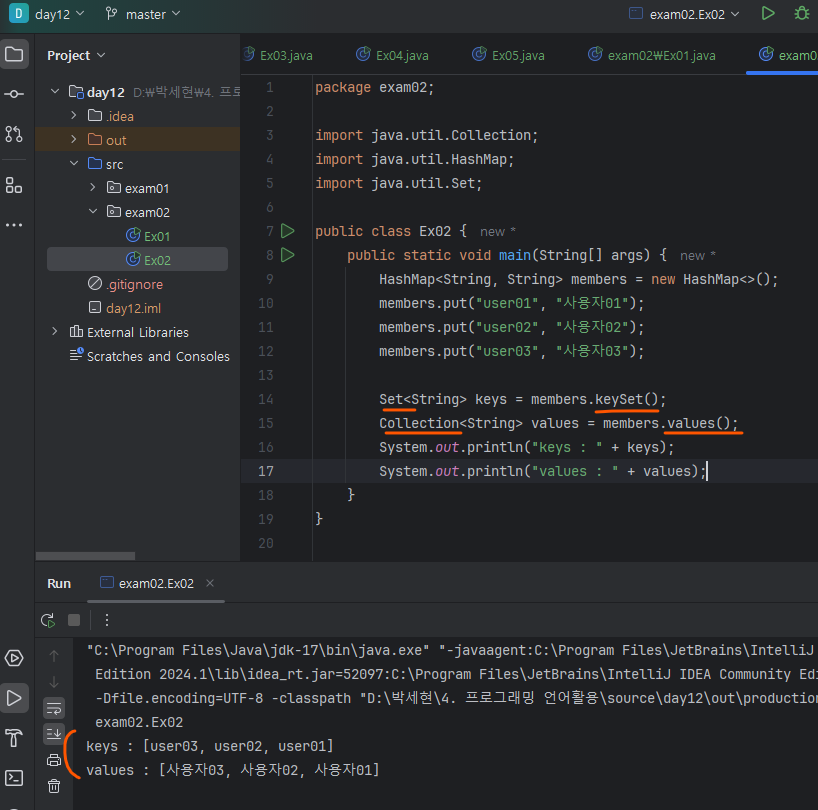The image size is (818, 810).
Task: Toggle soft-wrap in Run console
Action: [54, 708]
